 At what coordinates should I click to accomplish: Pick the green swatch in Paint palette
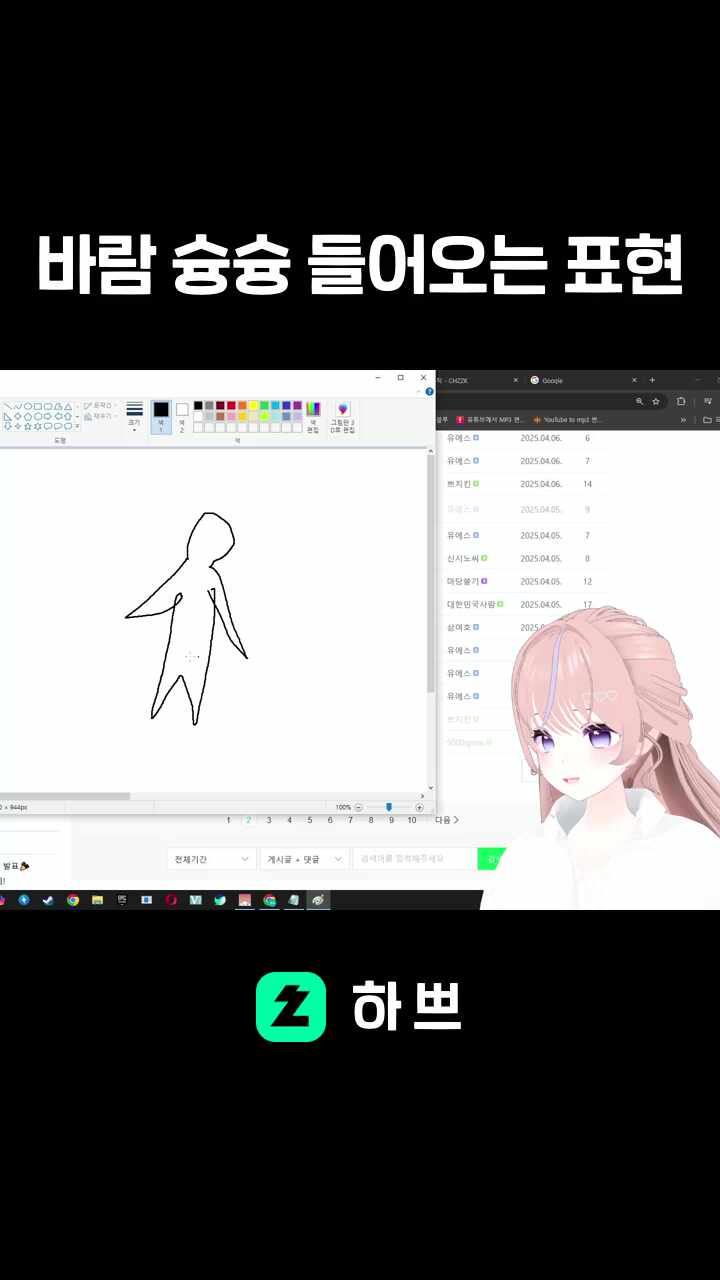pos(264,406)
